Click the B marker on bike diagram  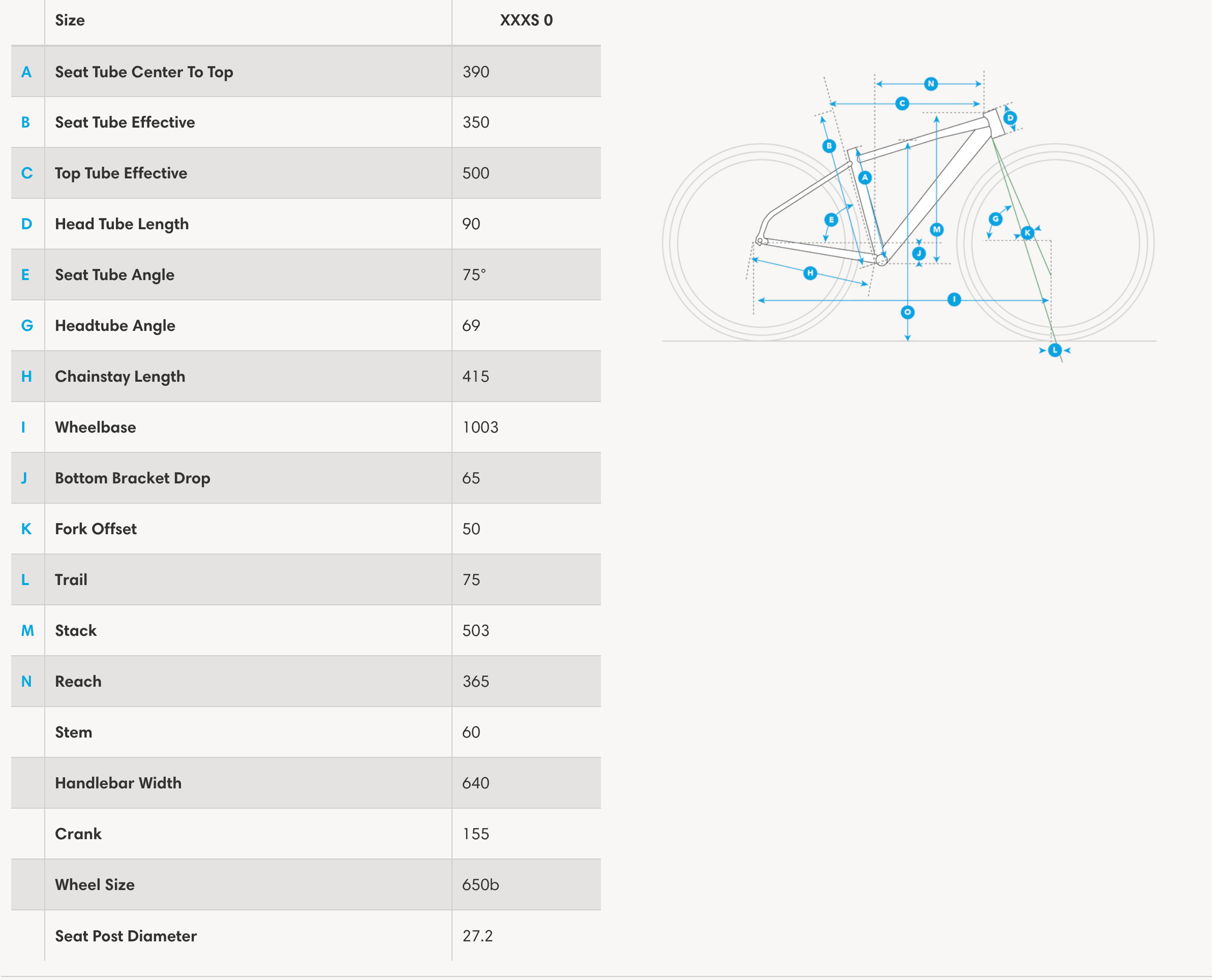pyautogui.click(x=829, y=146)
